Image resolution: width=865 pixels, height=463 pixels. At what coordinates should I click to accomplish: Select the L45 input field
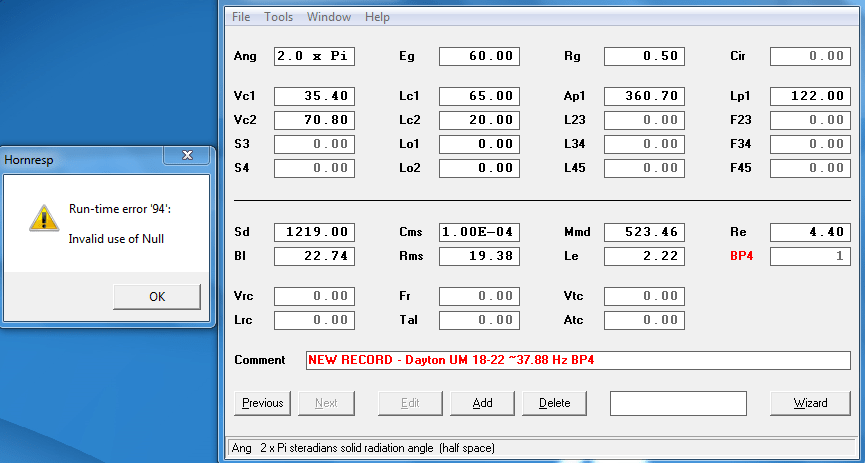pos(644,168)
